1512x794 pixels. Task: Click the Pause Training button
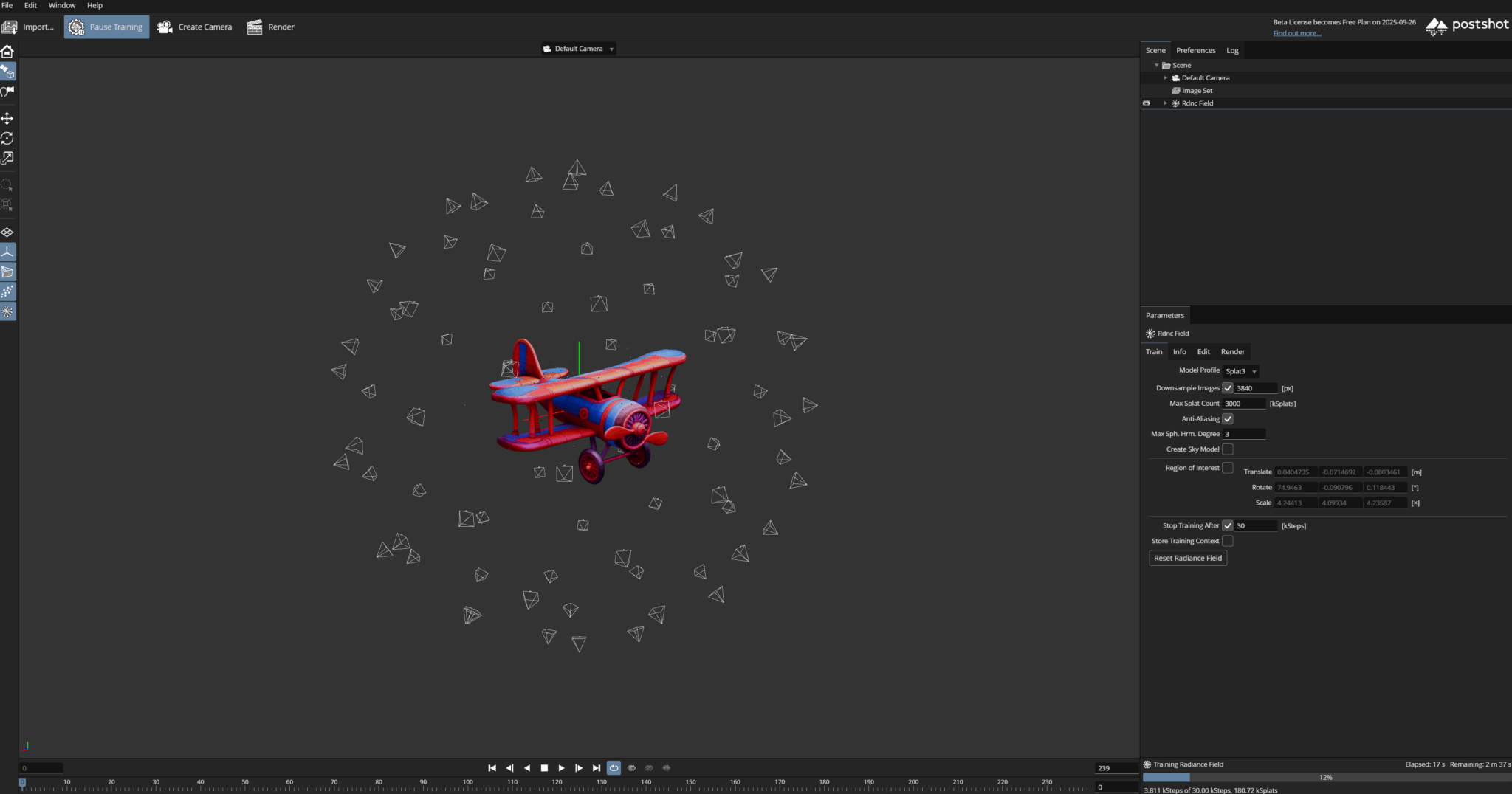click(x=106, y=27)
